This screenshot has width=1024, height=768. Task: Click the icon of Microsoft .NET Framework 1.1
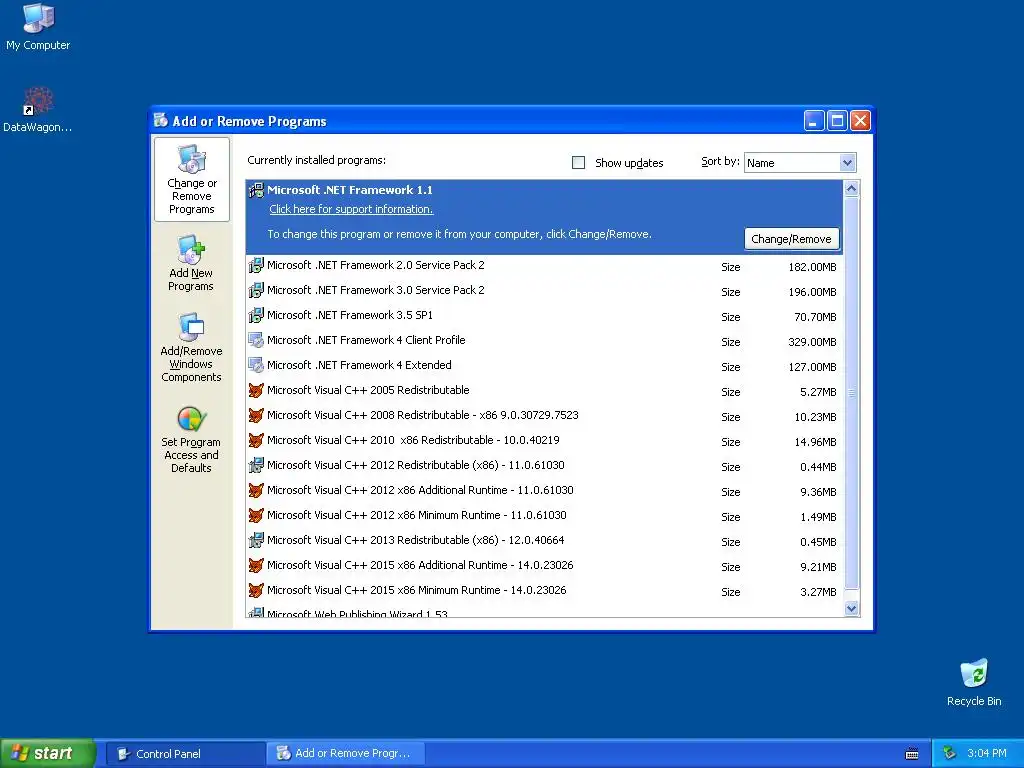point(256,191)
